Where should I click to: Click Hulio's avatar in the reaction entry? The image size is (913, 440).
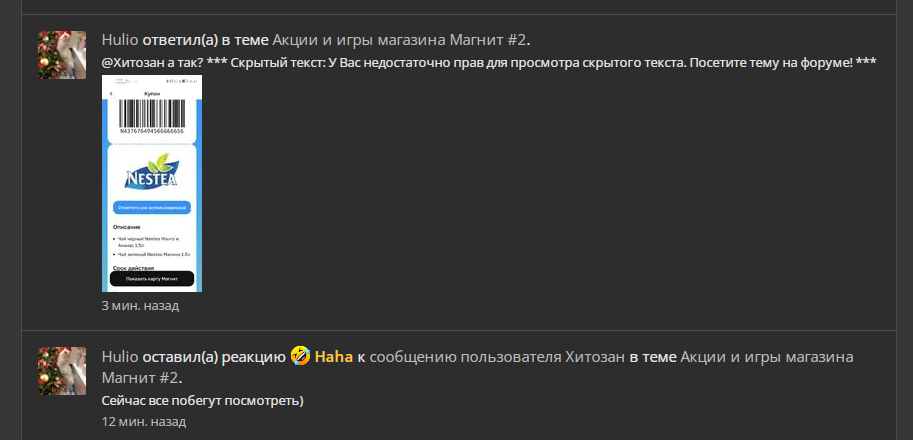pyautogui.click(x=62, y=371)
